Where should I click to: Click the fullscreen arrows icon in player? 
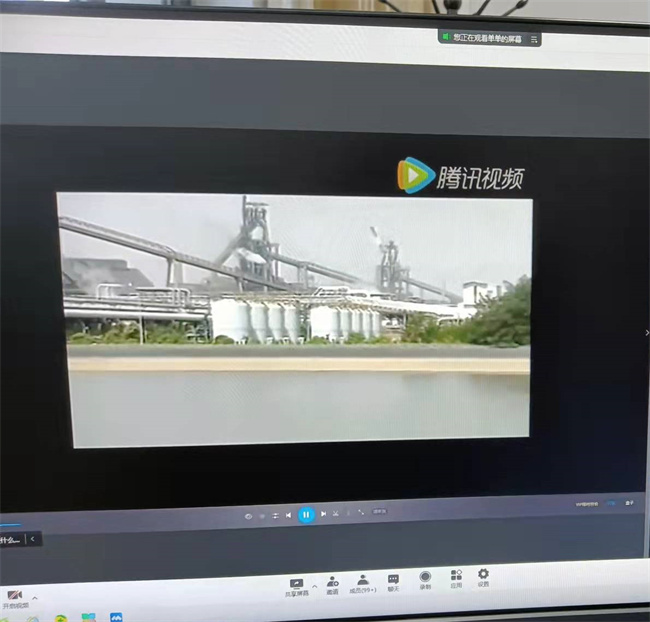coord(361,512)
